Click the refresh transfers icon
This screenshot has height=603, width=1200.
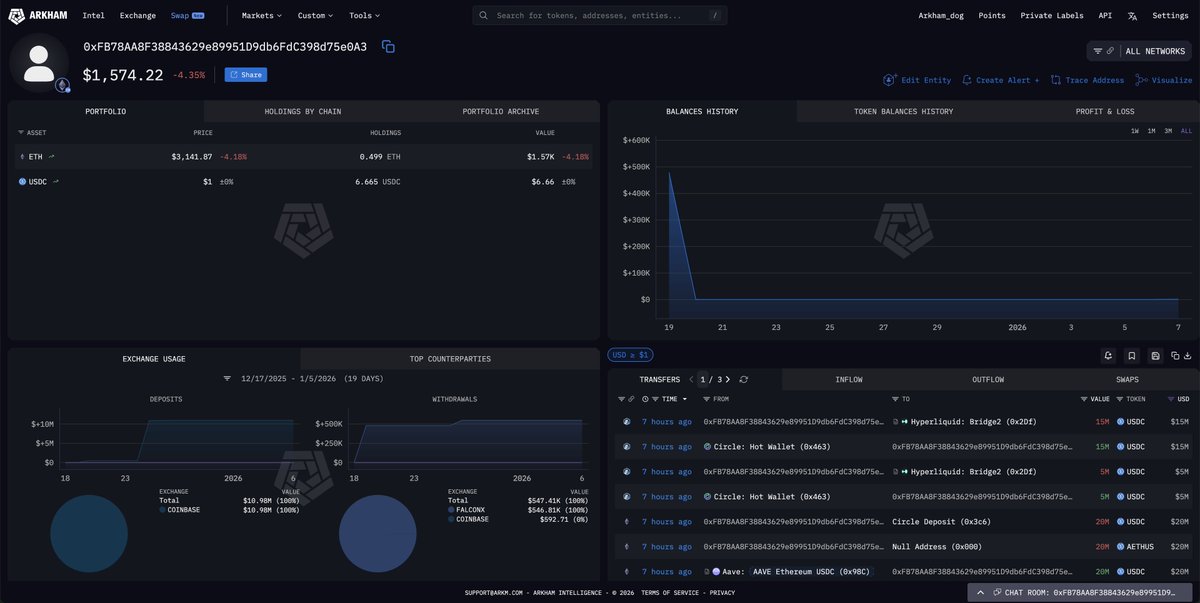[x=744, y=380]
